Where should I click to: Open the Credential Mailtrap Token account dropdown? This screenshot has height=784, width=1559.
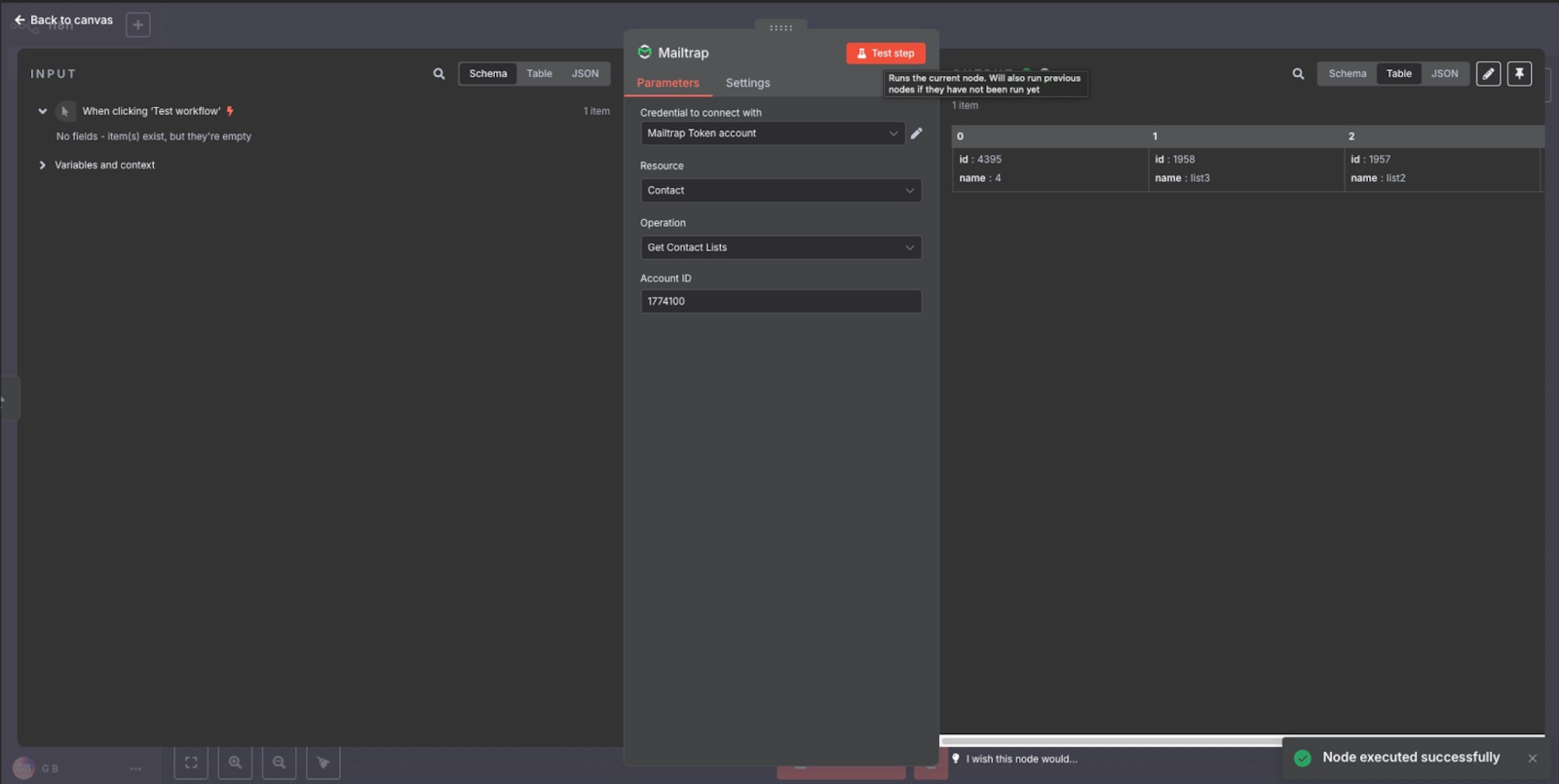coord(772,133)
